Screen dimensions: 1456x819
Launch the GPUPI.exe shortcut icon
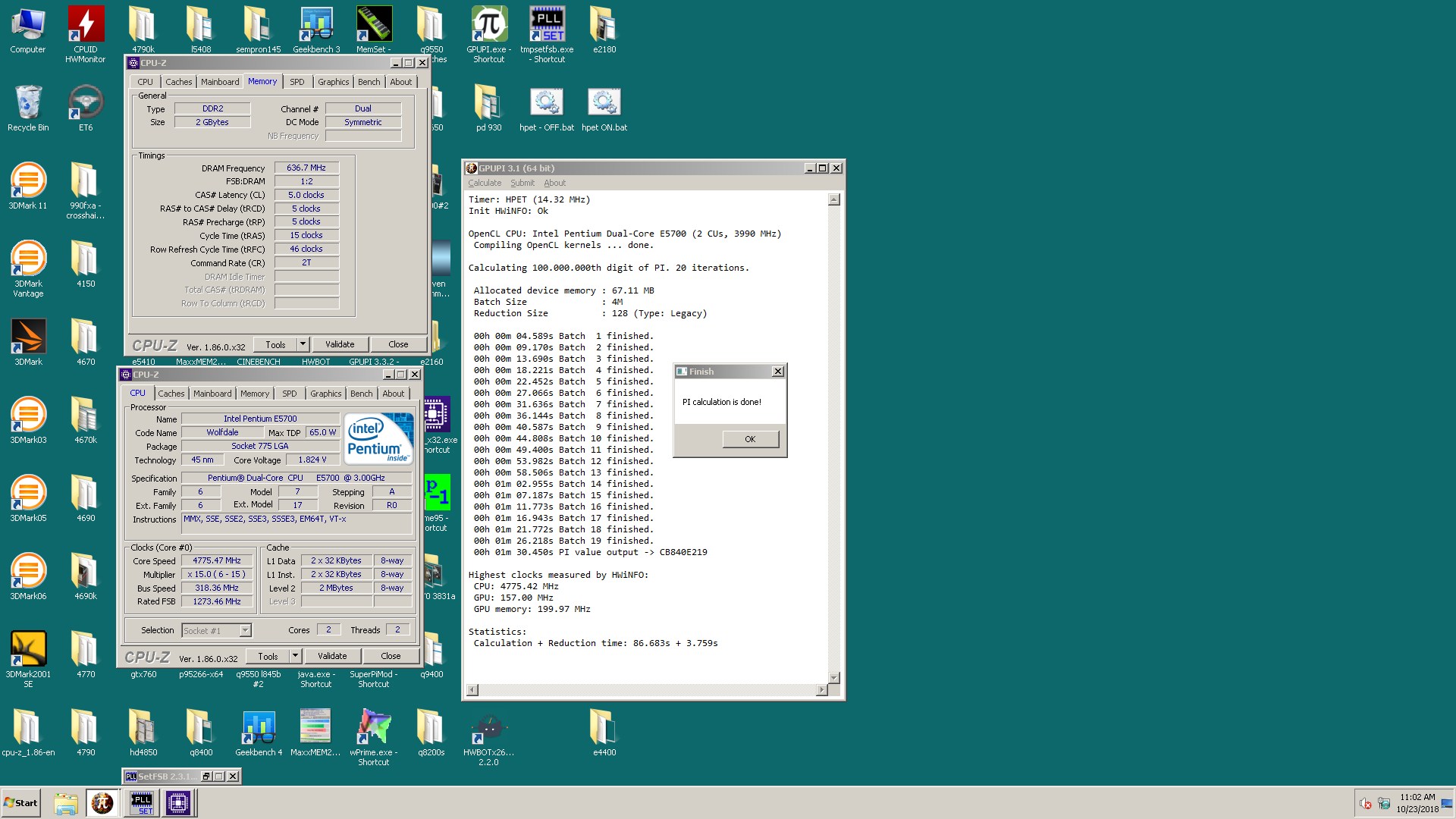coord(489,34)
